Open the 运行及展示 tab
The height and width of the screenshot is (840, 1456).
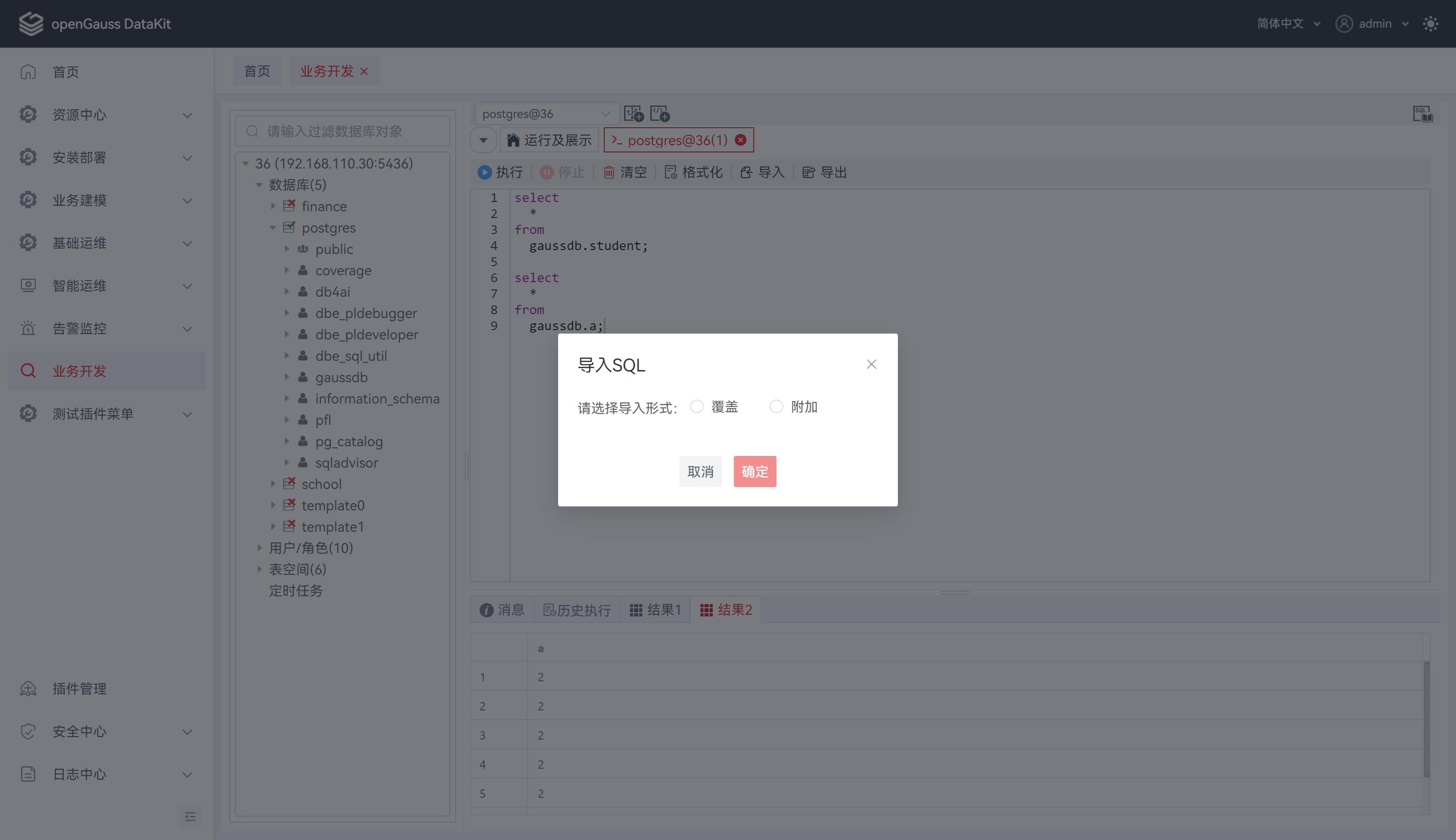point(549,140)
